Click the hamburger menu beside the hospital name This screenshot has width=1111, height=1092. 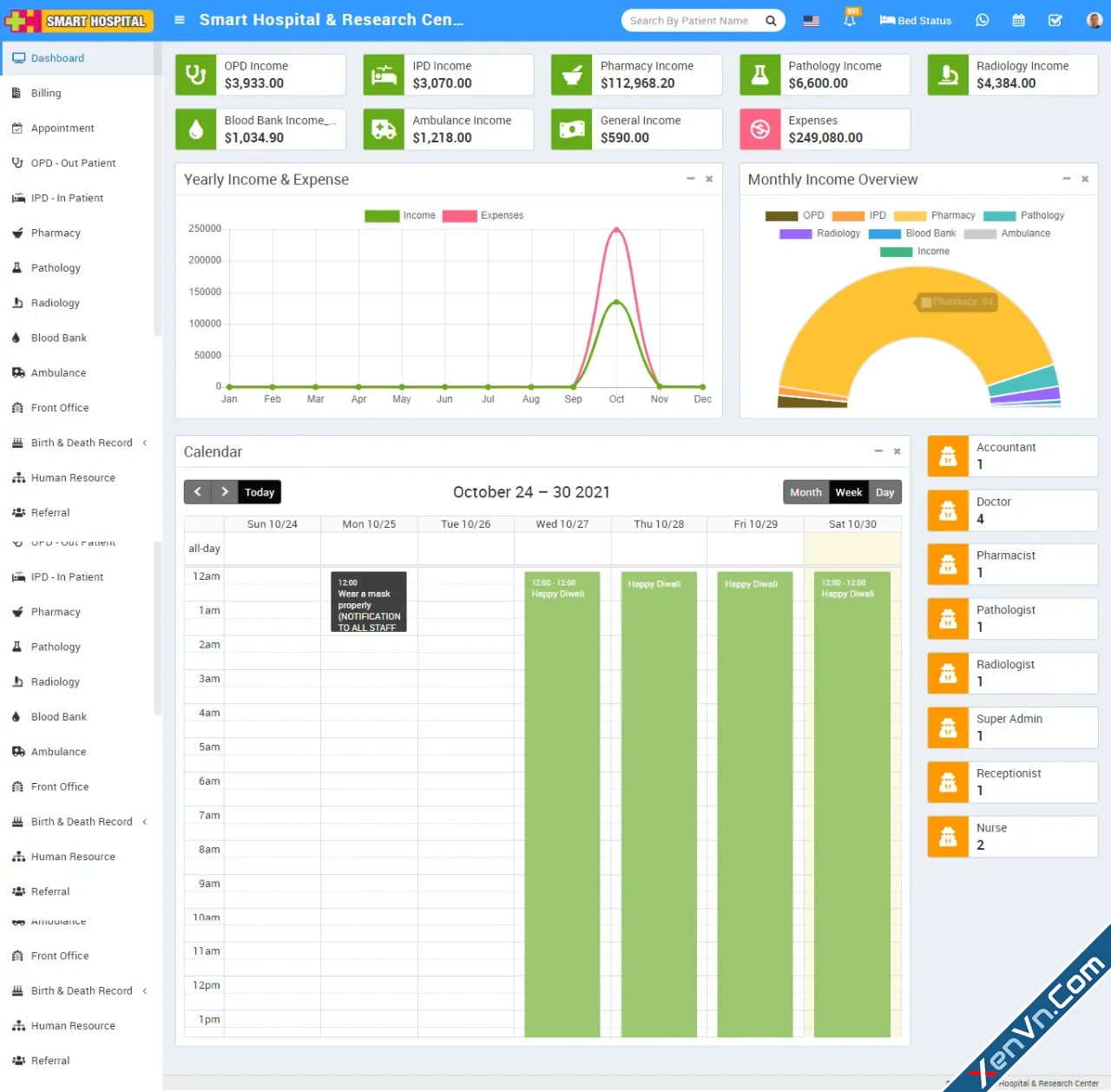(179, 19)
